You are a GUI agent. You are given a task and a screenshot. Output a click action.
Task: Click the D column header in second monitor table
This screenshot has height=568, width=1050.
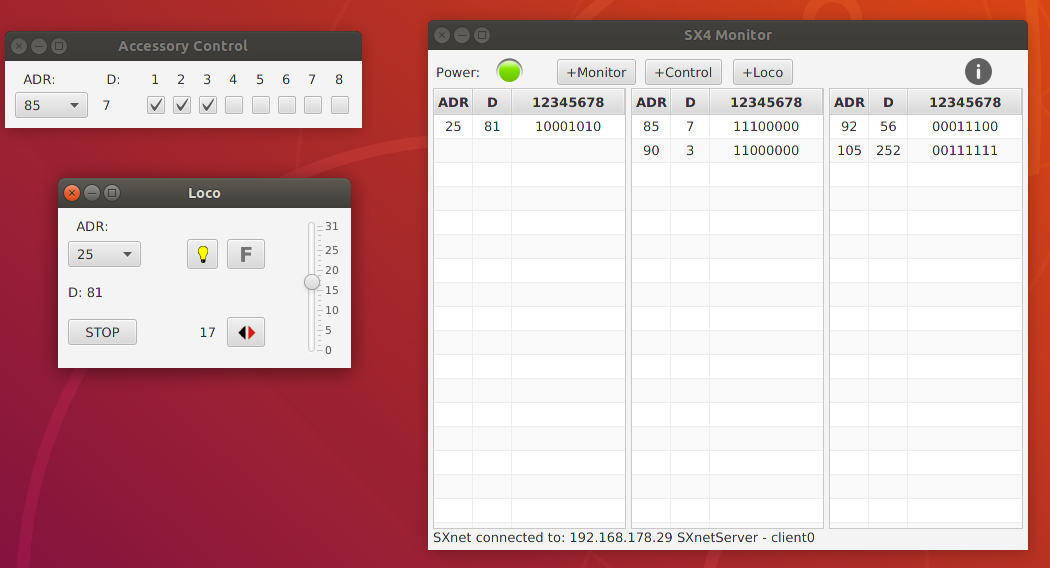pos(690,102)
